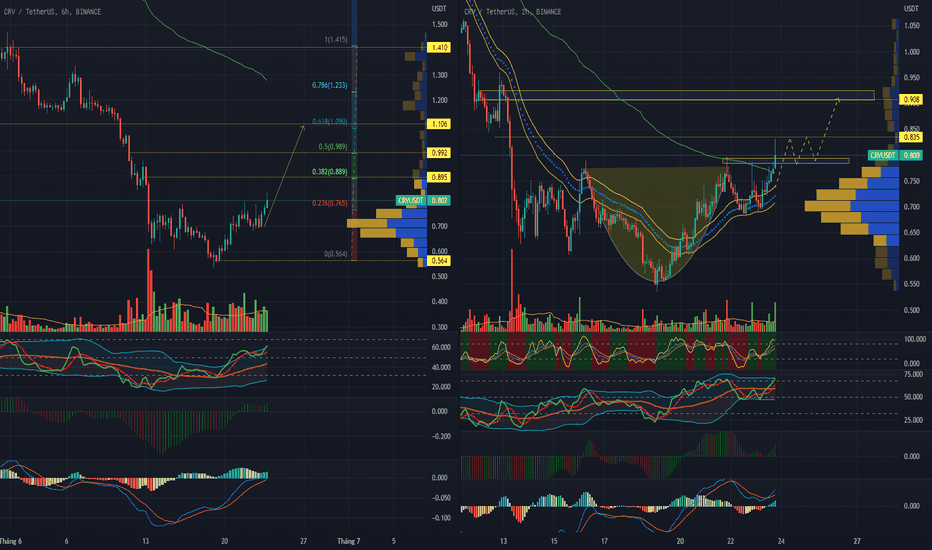932x550 pixels.
Task: Click the 5 date label after Tháng 7
Action: tap(393, 541)
